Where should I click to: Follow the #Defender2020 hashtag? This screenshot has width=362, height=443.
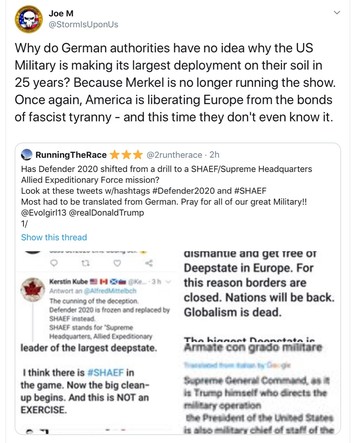[x=181, y=191]
